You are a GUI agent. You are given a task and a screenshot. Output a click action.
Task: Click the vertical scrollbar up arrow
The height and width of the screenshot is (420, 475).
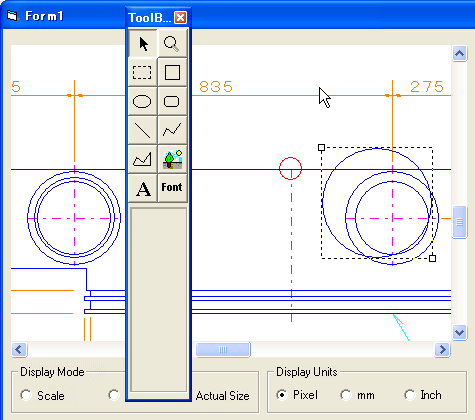click(x=459, y=53)
